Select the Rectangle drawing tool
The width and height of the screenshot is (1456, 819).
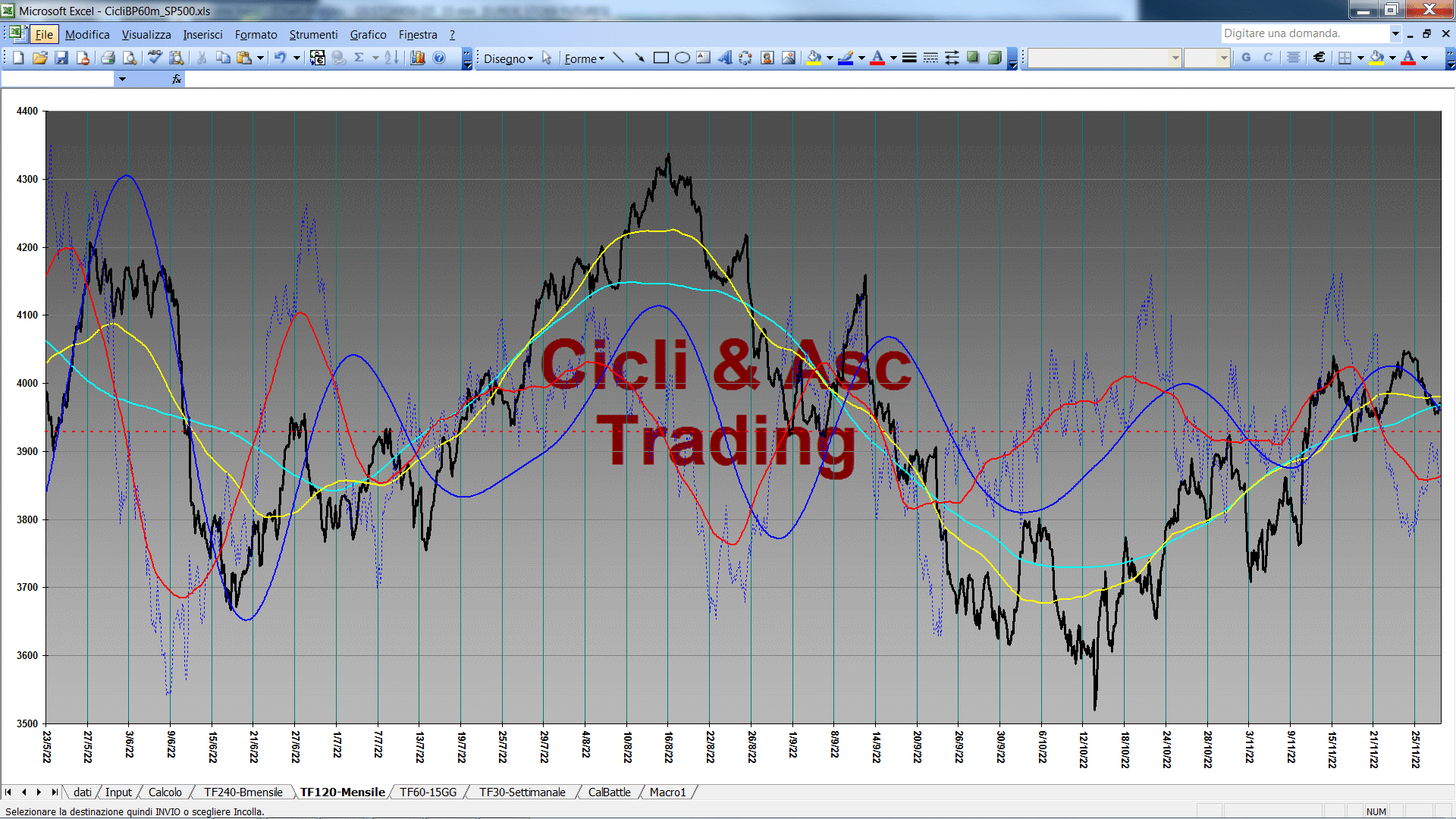[x=661, y=58]
